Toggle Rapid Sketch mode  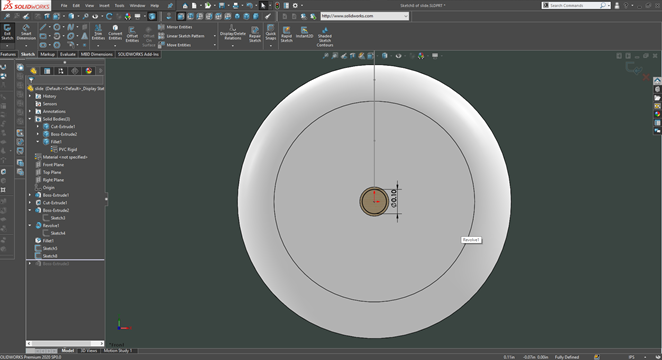click(x=286, y=34)
